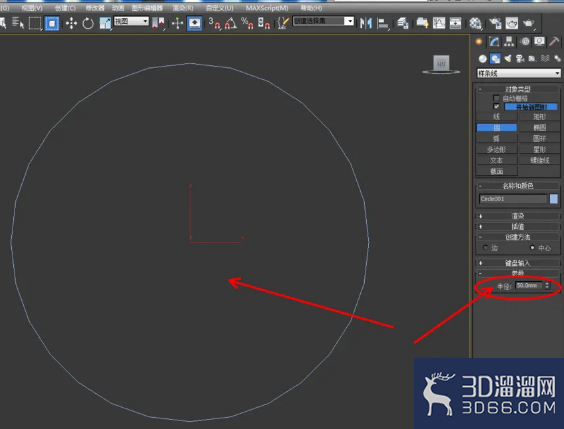Click the Render Production teapot icon
The width and height of the screenshot is (564, 429).
pos(528,24)
